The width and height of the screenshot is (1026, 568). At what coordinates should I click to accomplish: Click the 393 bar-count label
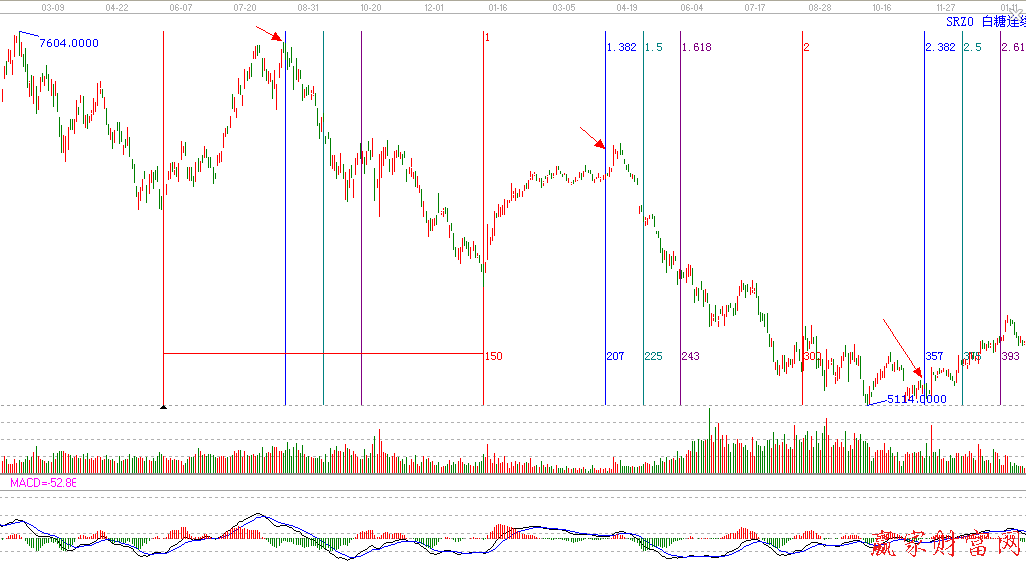(1010, 356)
